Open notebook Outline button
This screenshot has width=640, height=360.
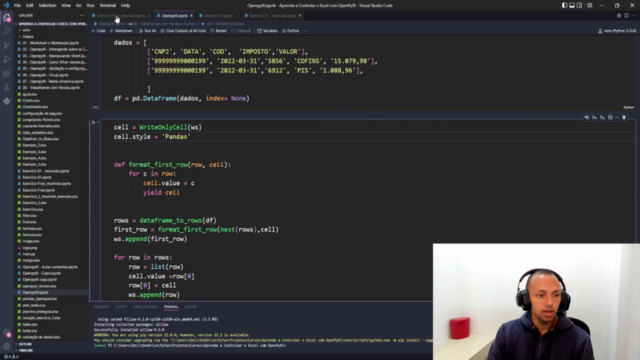coord(291,31)
